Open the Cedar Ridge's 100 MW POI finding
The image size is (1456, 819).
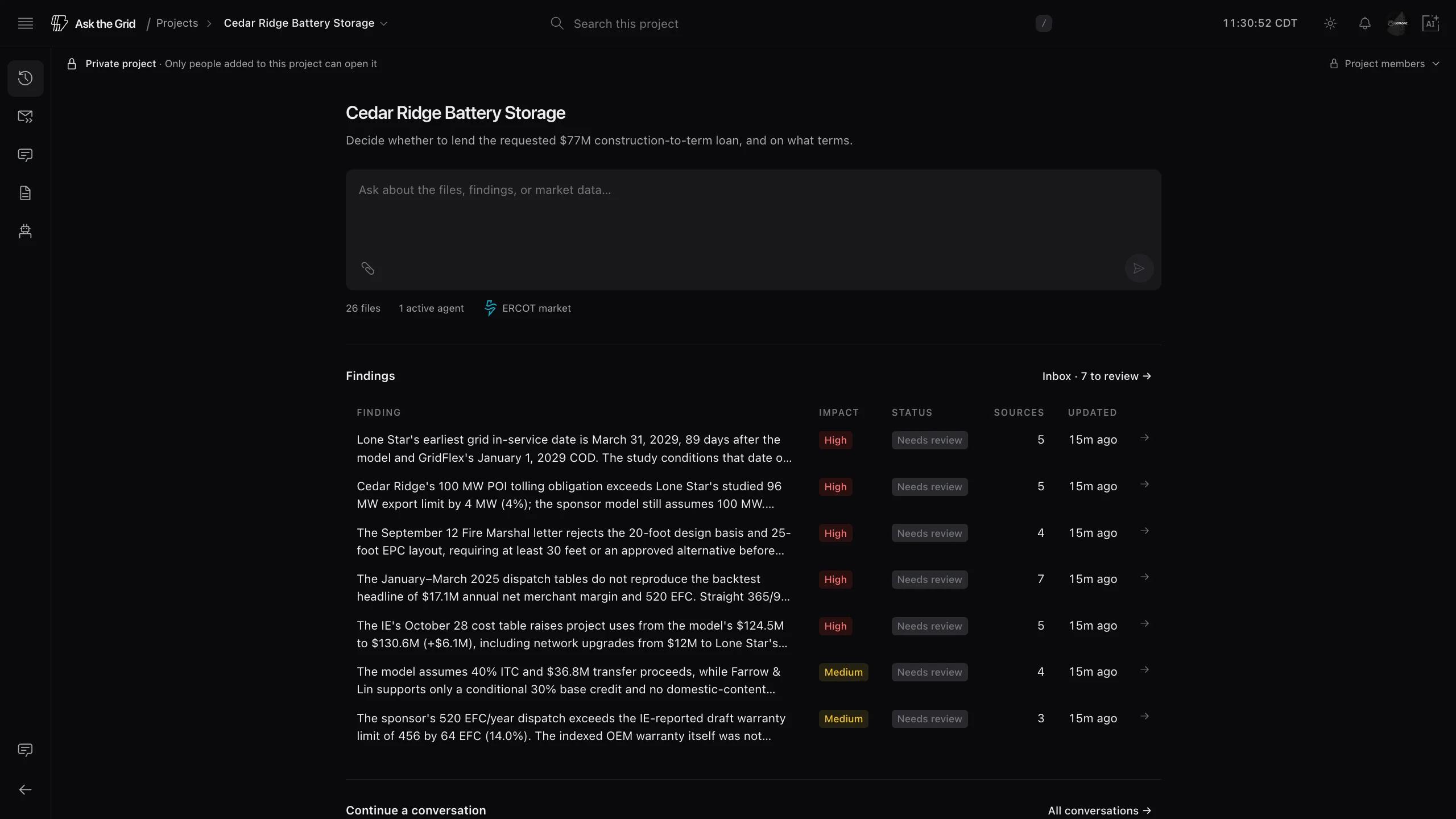[x=569, y=495]
